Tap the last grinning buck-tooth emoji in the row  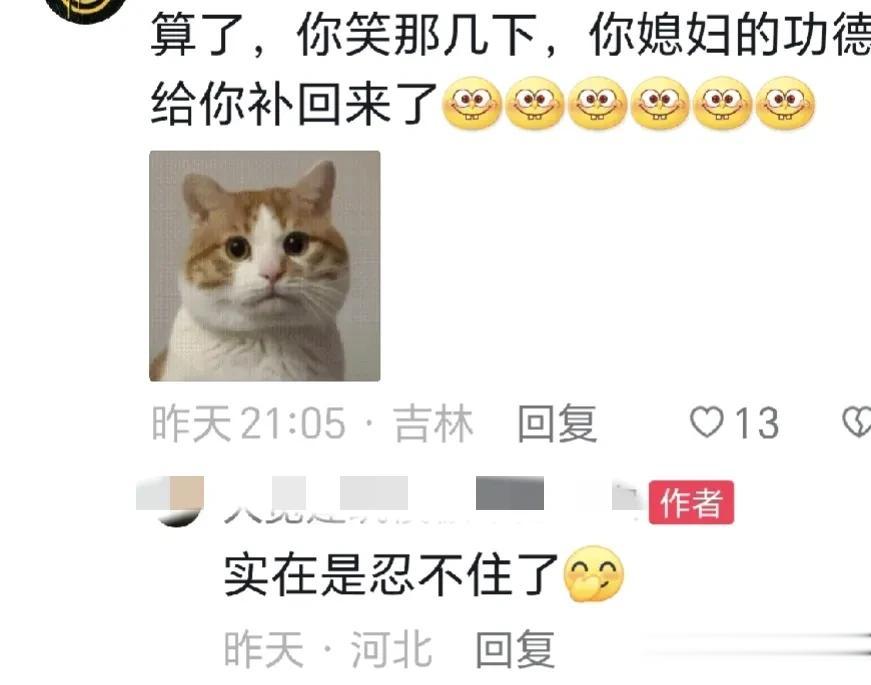pyautogui.click(x=785, y=103)
